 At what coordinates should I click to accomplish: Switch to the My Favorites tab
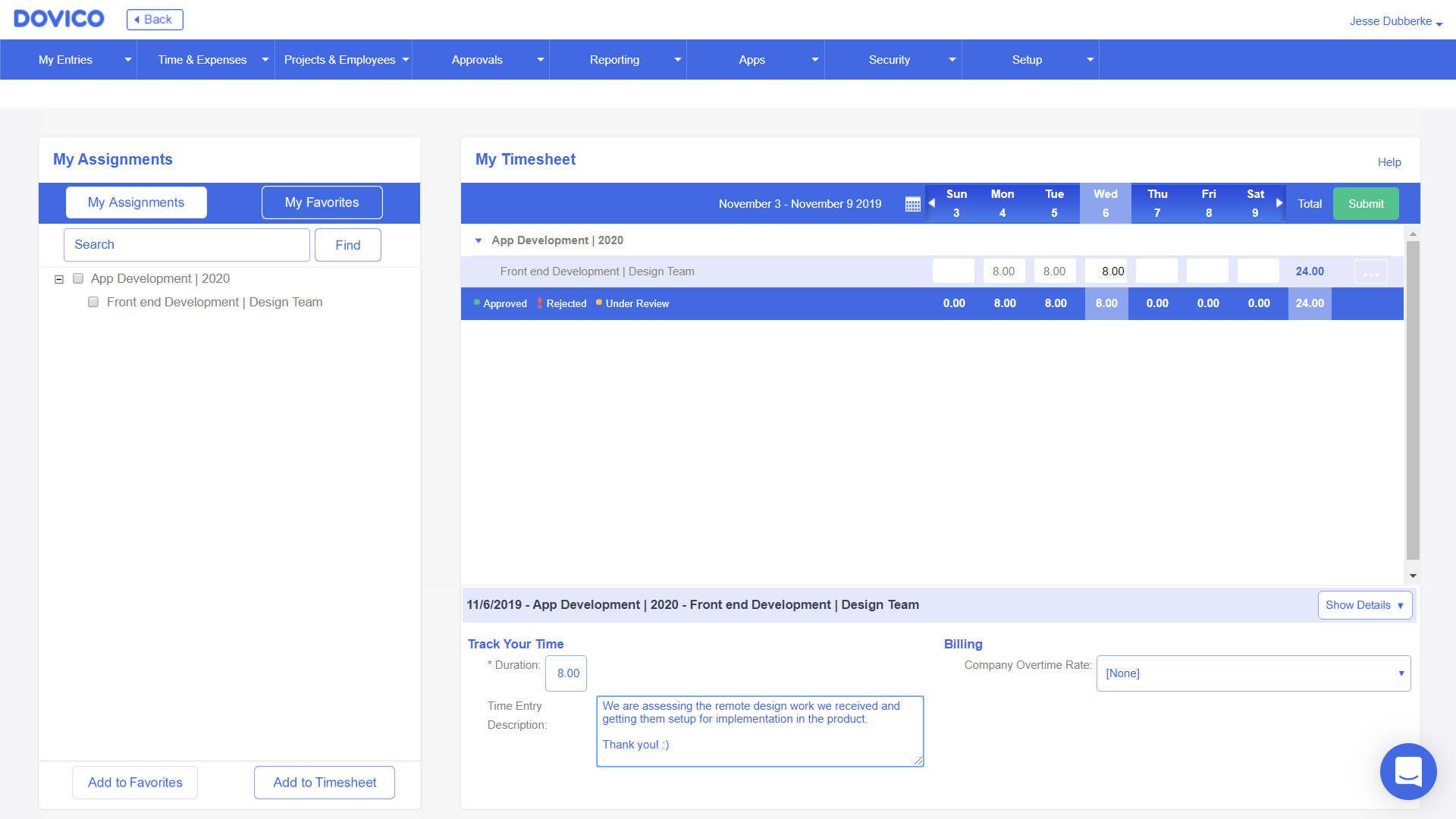(322, 202)
